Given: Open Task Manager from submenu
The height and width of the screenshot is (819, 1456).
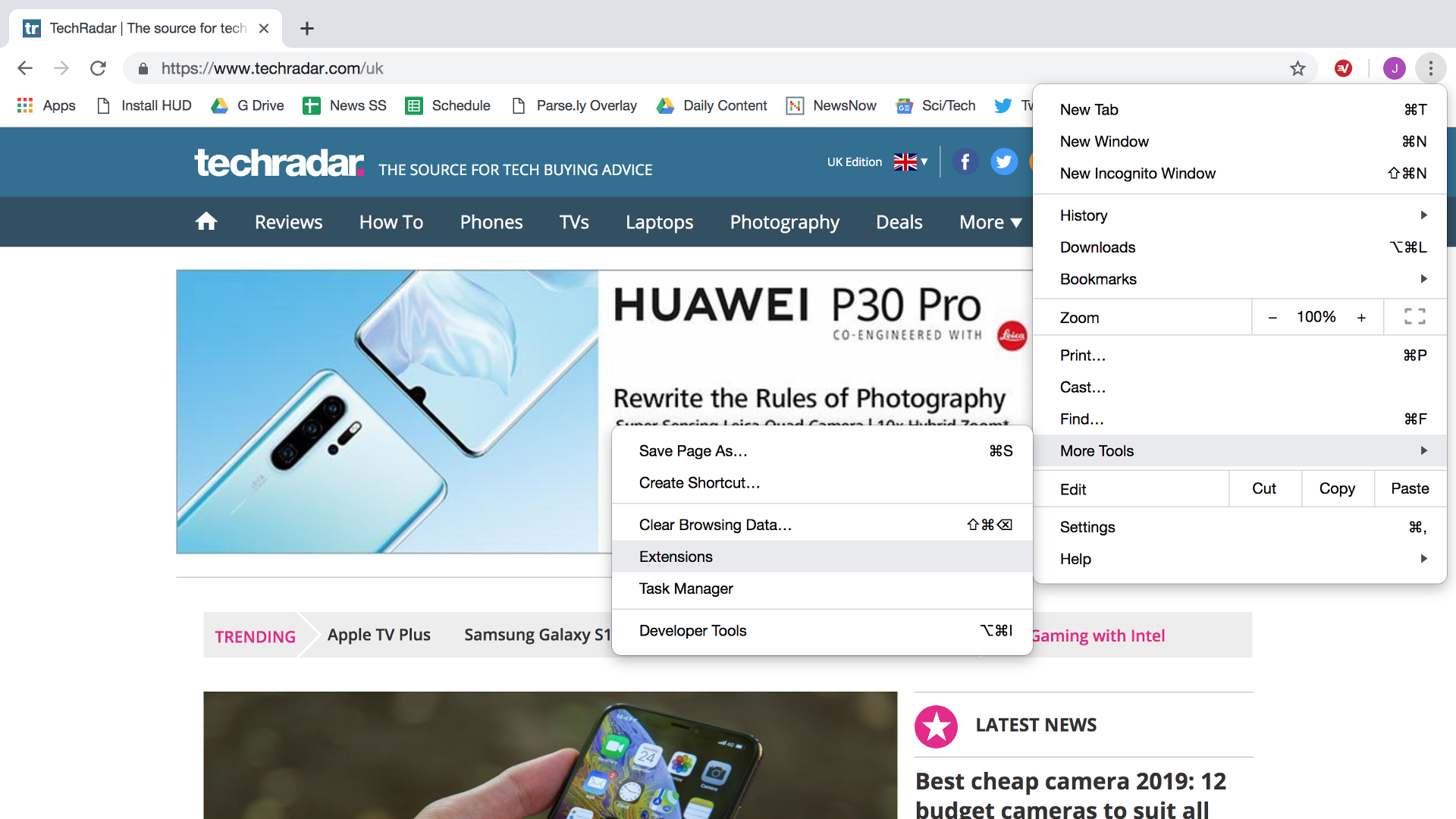Looking at the screenshot, I should click(x=822, y=588).
